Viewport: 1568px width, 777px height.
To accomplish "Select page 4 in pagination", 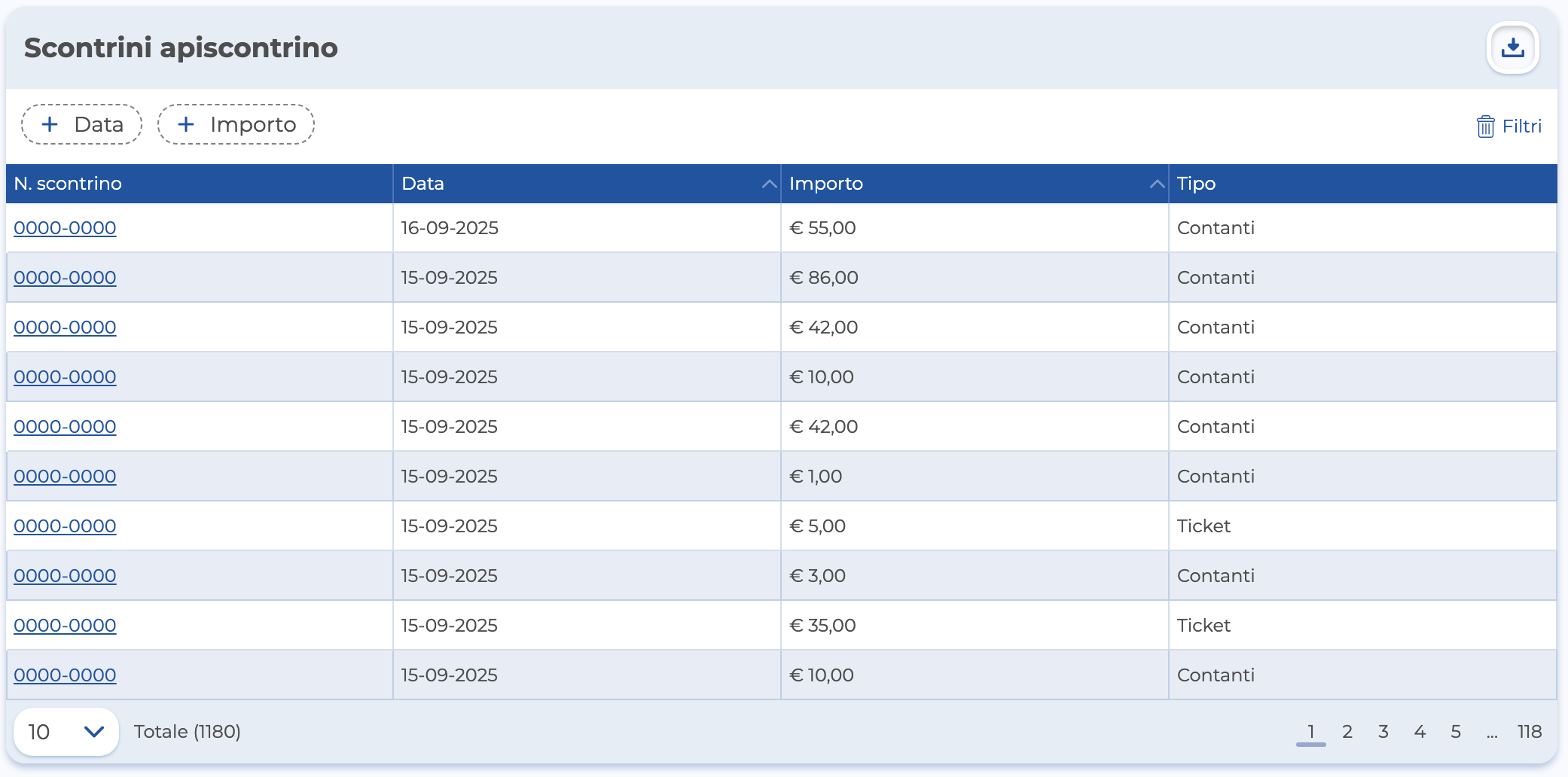I will (x=1420, y=731).
